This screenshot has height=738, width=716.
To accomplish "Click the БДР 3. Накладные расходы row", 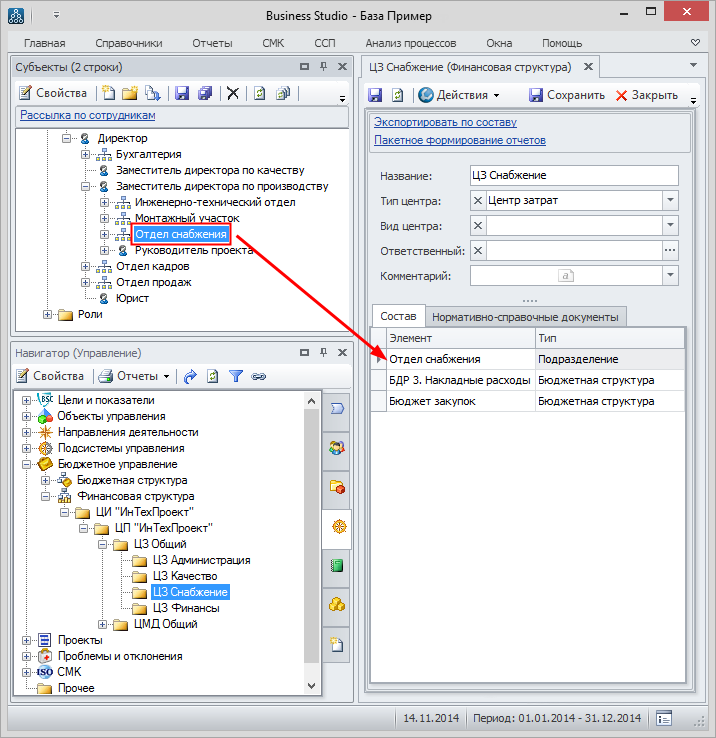I will (x=527, y=380).
